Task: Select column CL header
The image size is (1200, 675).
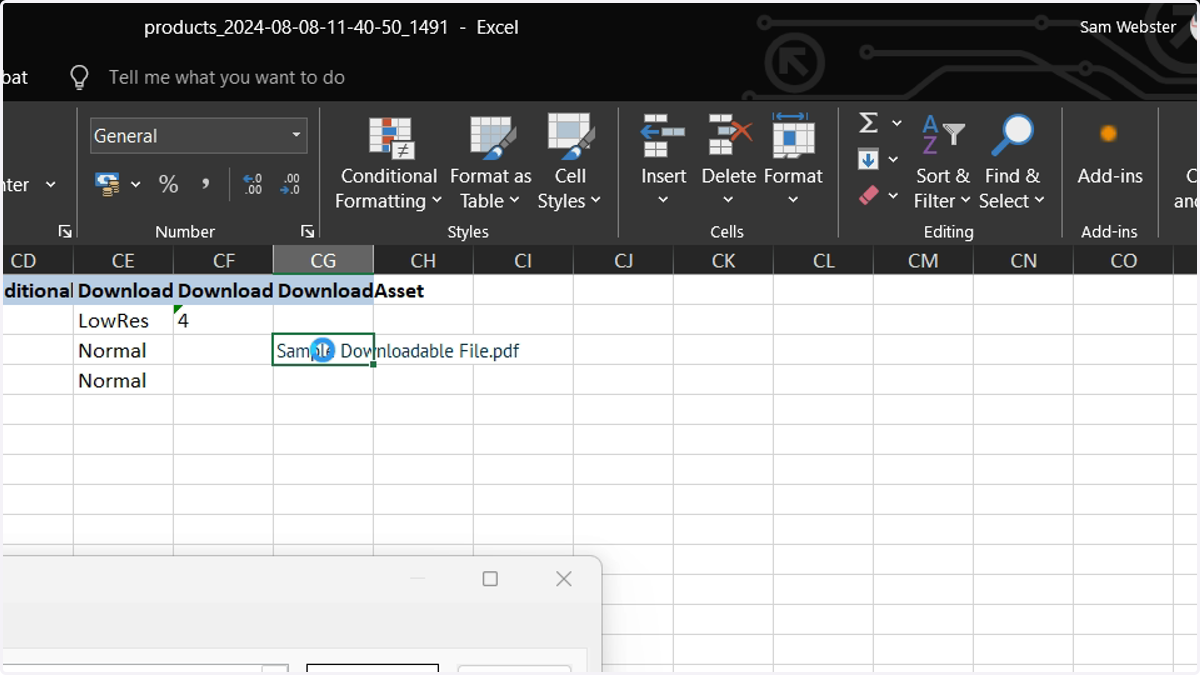Action: [823, 260]
